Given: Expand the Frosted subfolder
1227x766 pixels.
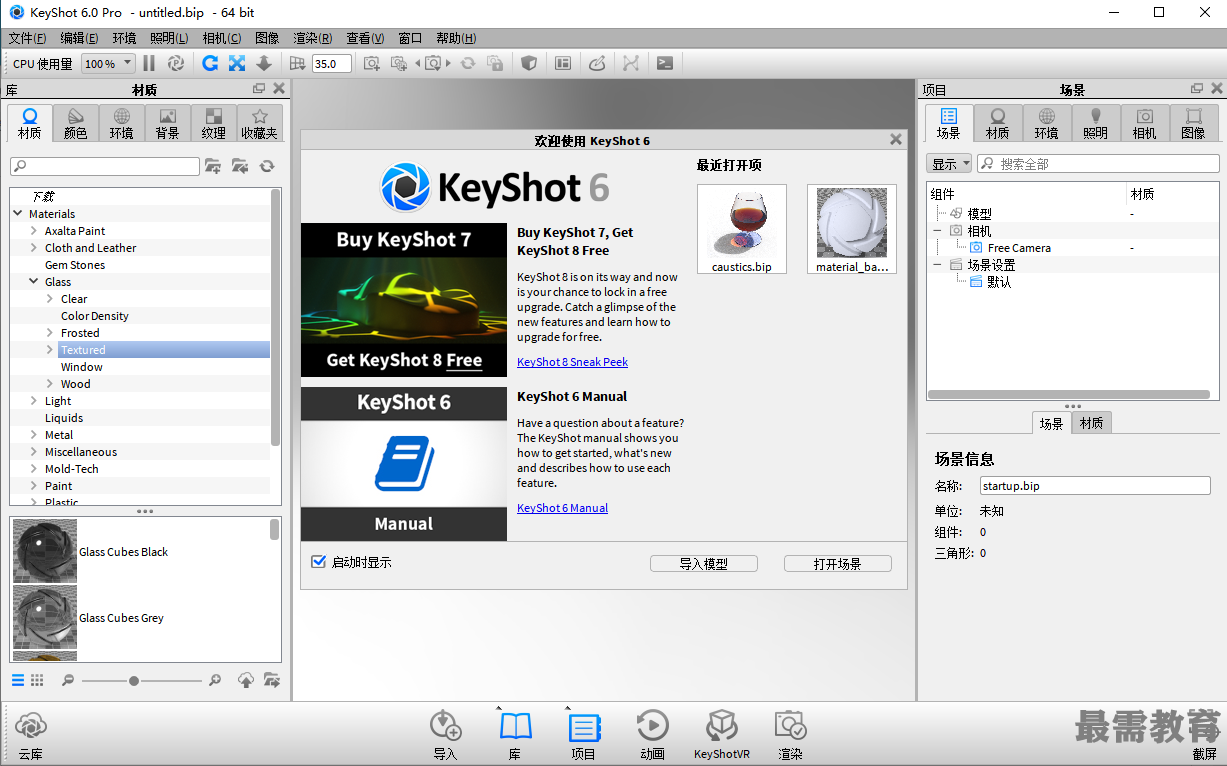Looking at the screenshot, I should coord(50,332).
